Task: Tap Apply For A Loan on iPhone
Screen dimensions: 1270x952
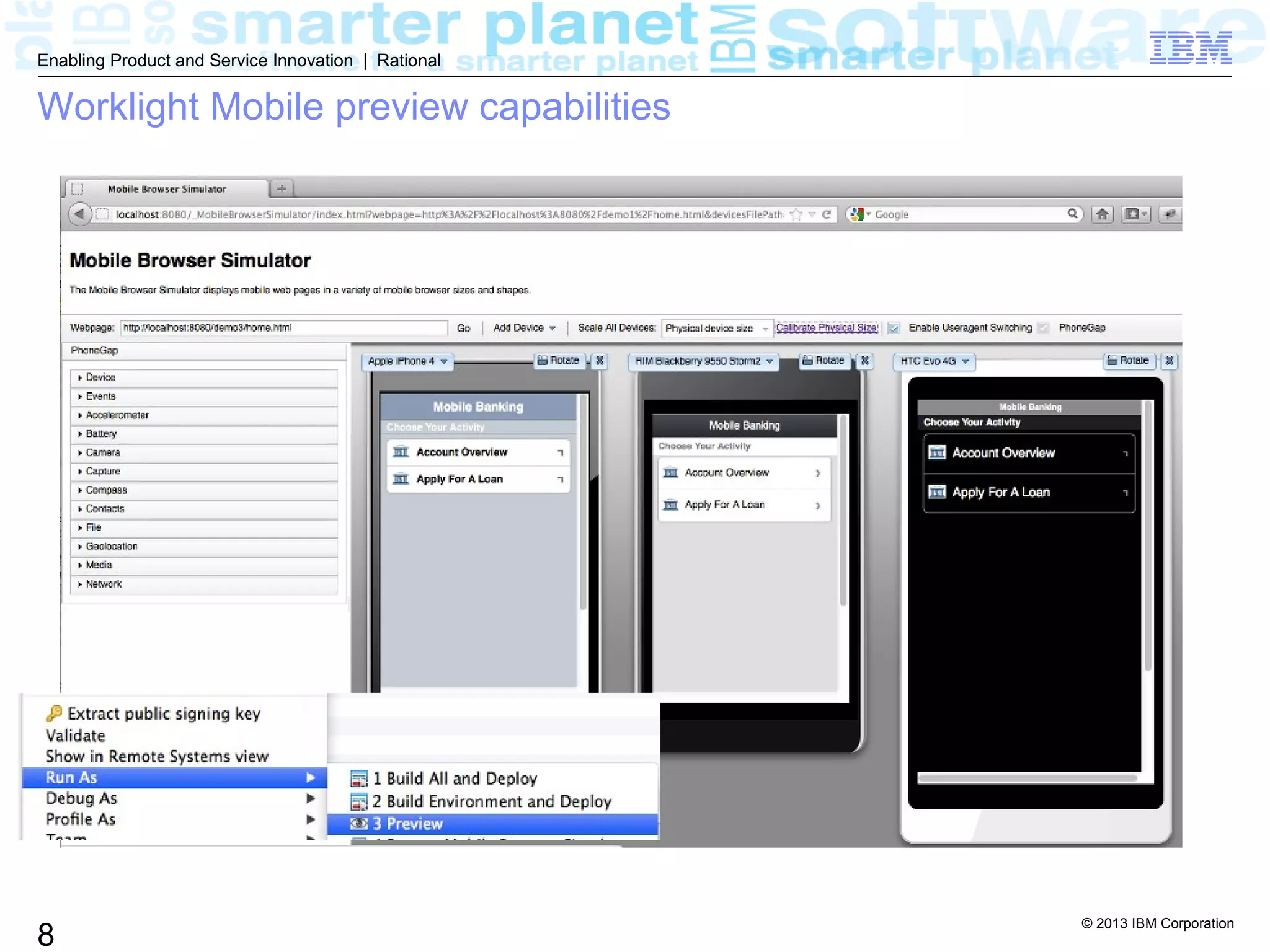Action: tap(478, 479)
